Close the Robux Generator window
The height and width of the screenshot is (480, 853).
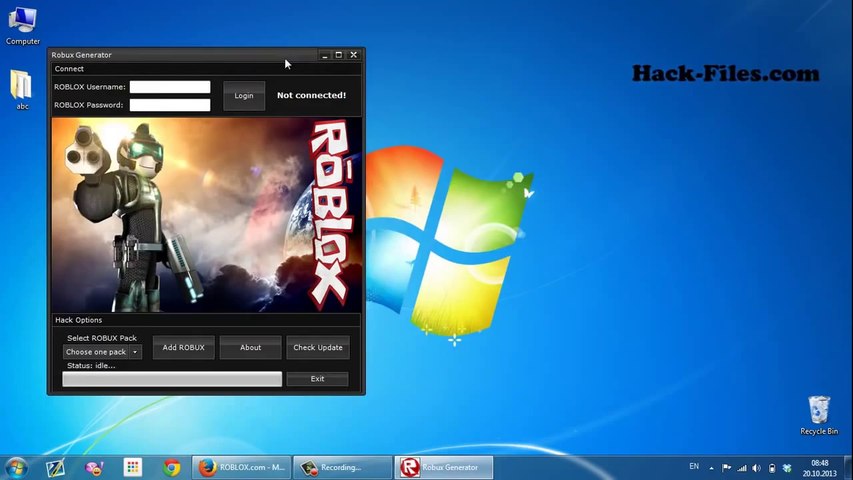tap(354, 55)
